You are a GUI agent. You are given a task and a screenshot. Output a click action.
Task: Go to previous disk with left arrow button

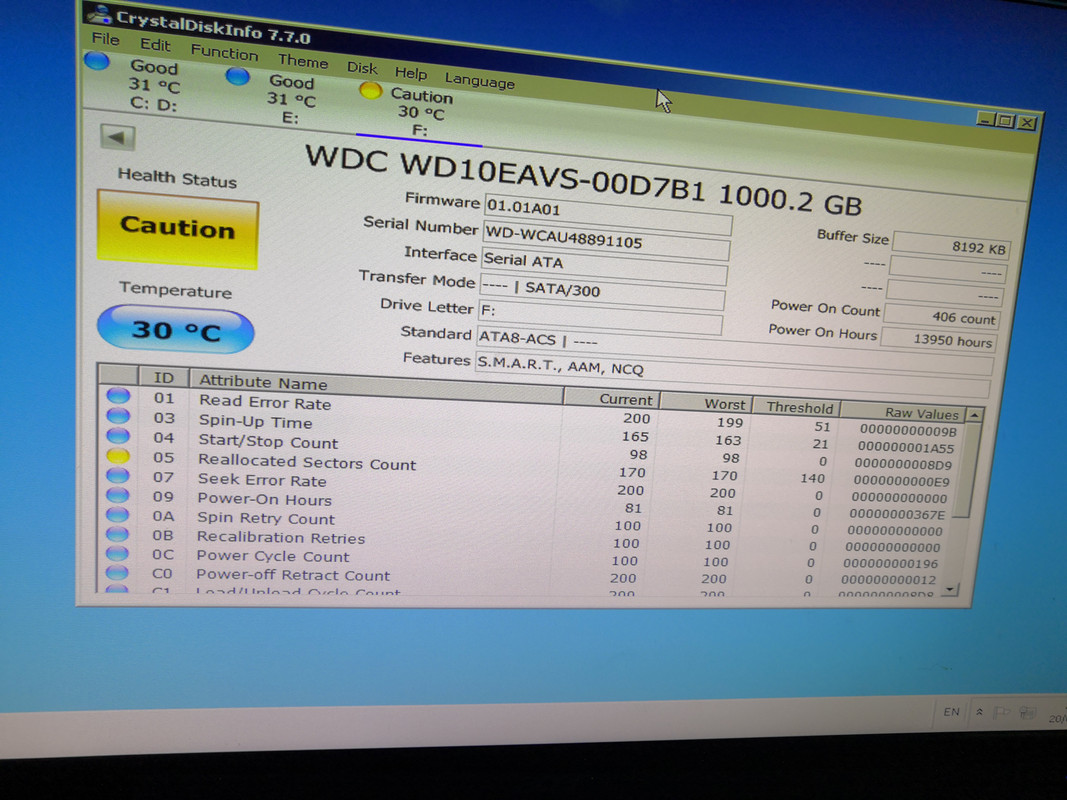click(117, 137)
